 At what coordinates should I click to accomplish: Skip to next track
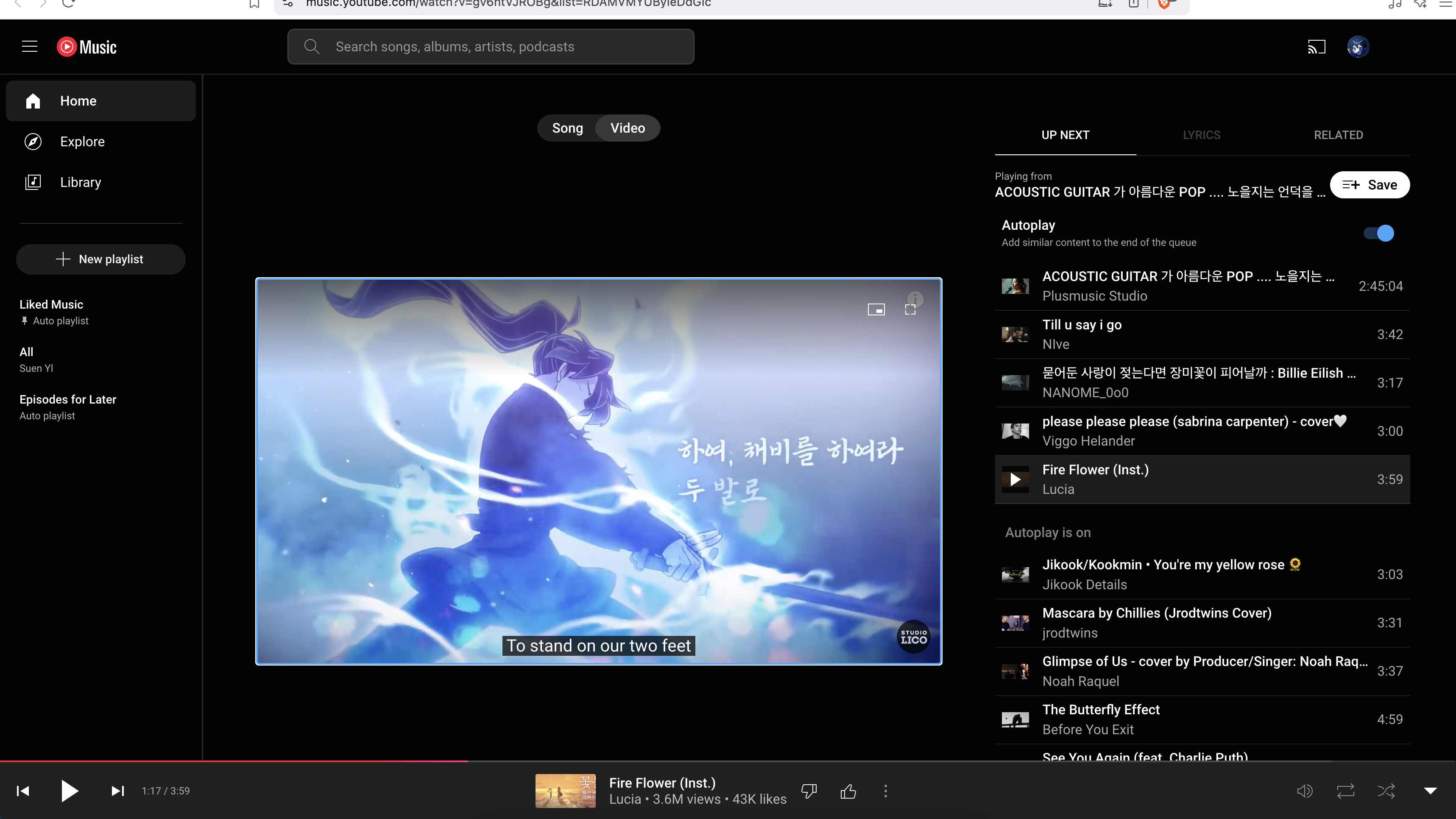pyautogui.click(x=117, y=791)
